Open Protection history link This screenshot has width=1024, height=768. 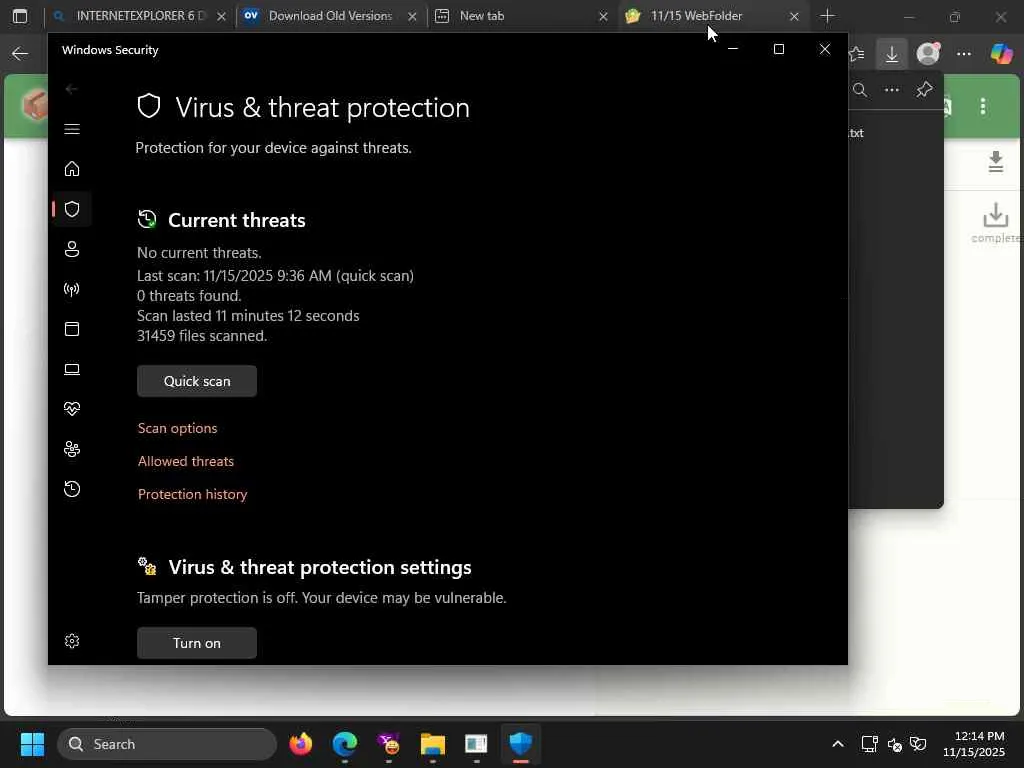193,494
